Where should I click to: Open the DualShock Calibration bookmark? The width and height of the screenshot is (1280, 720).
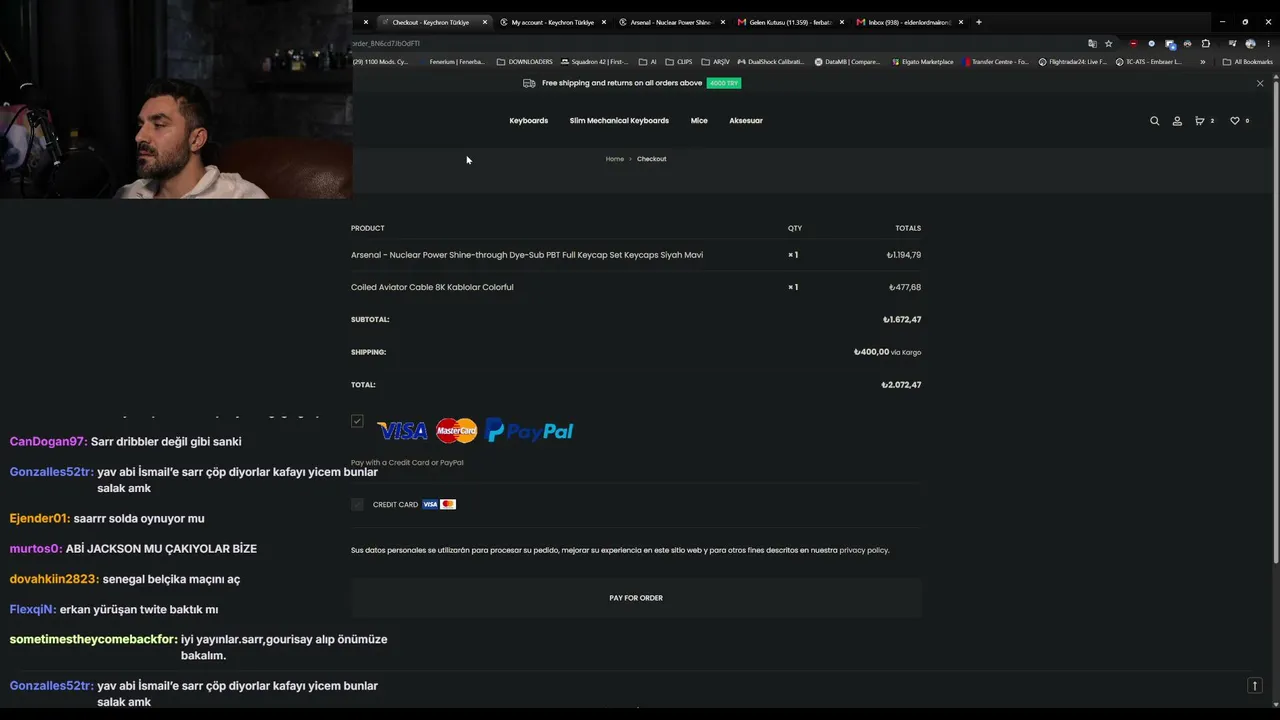[769, 62]
